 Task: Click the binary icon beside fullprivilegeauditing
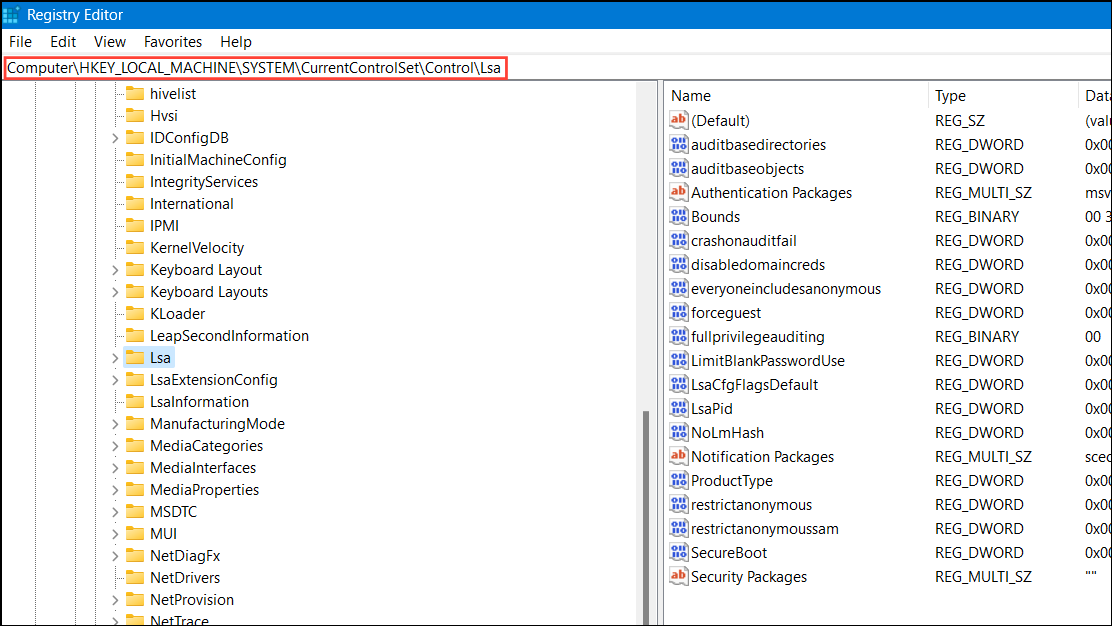coord(678,336)
